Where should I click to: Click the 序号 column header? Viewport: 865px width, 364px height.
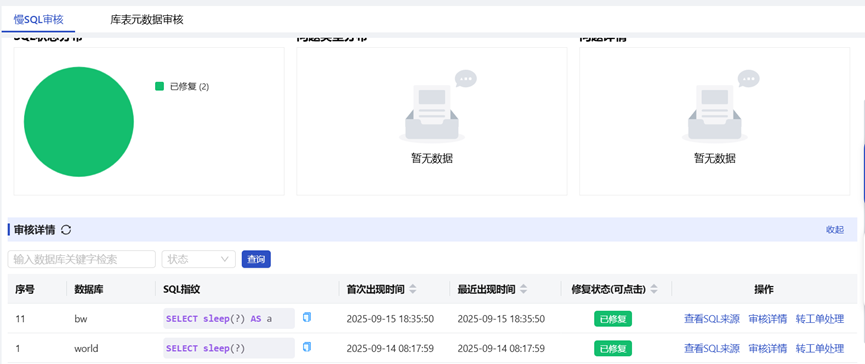tap(25, 289)
